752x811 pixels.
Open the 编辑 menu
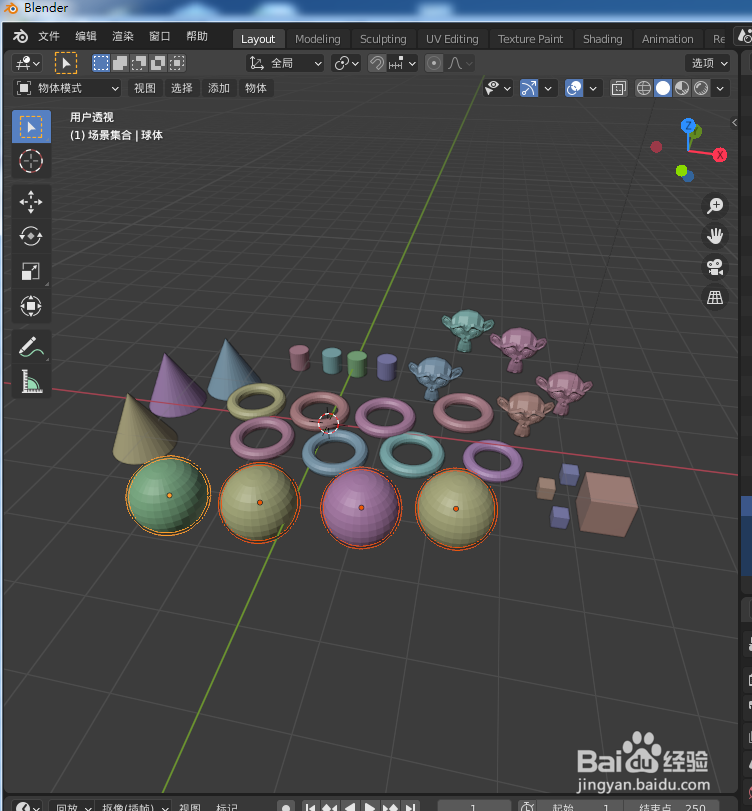click(86, 36)
